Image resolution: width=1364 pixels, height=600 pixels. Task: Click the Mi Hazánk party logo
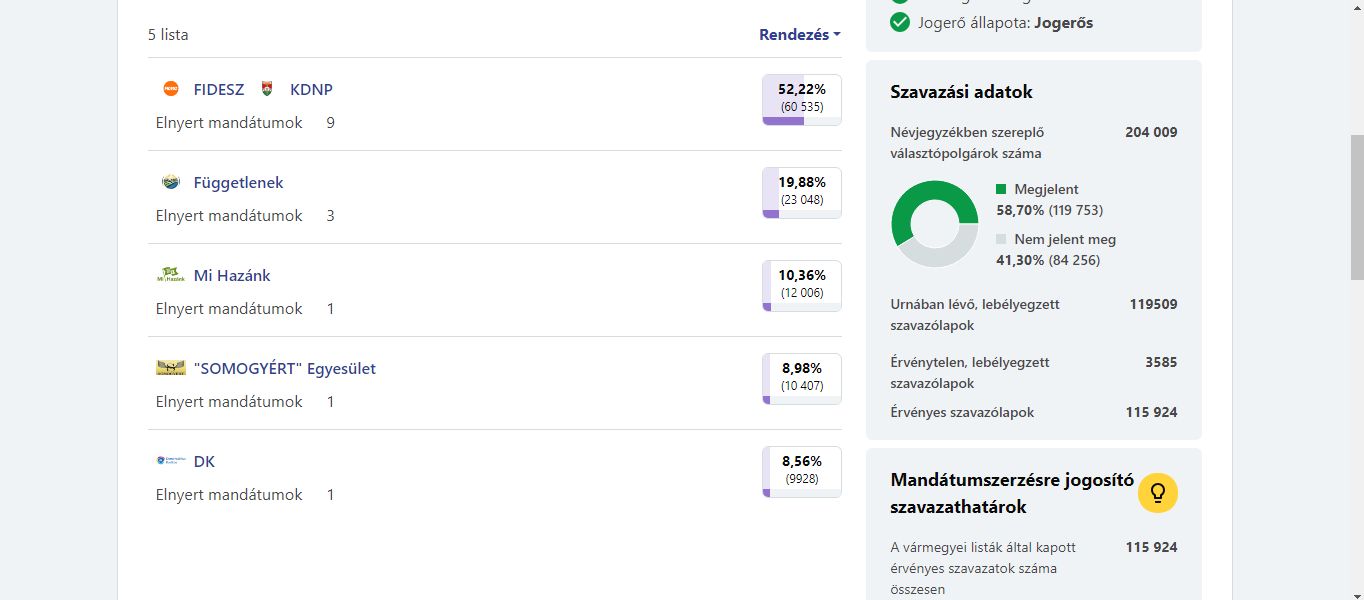(x=171, y=275)
